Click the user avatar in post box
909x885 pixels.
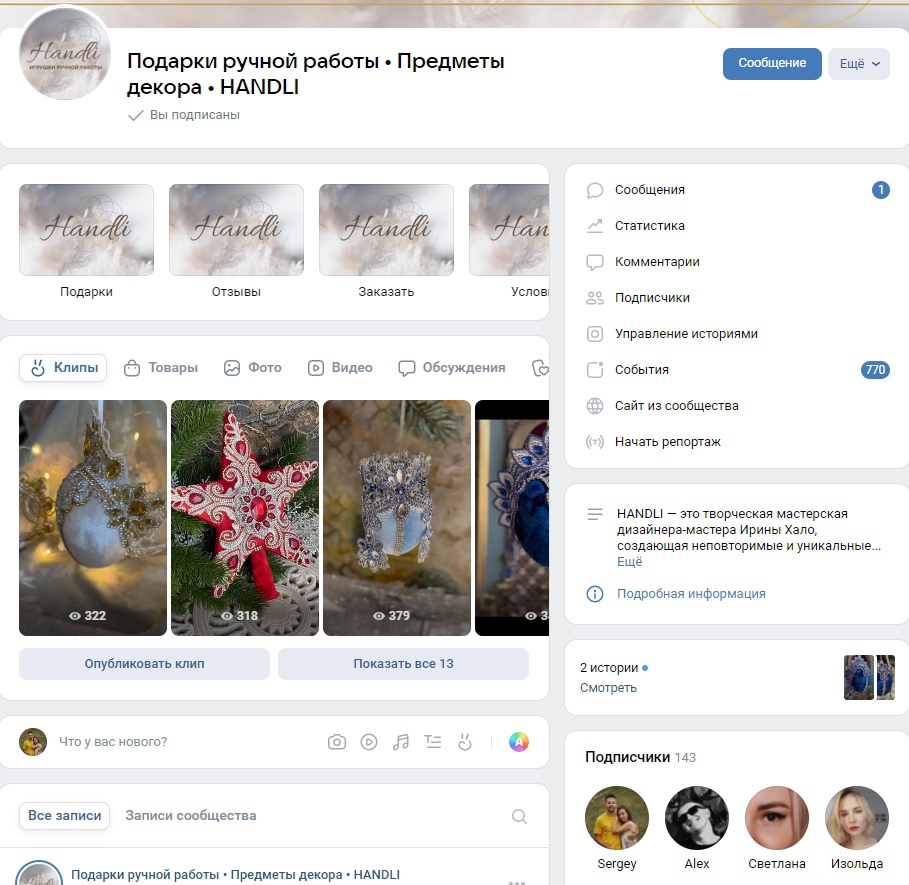[x=33, y=742]
